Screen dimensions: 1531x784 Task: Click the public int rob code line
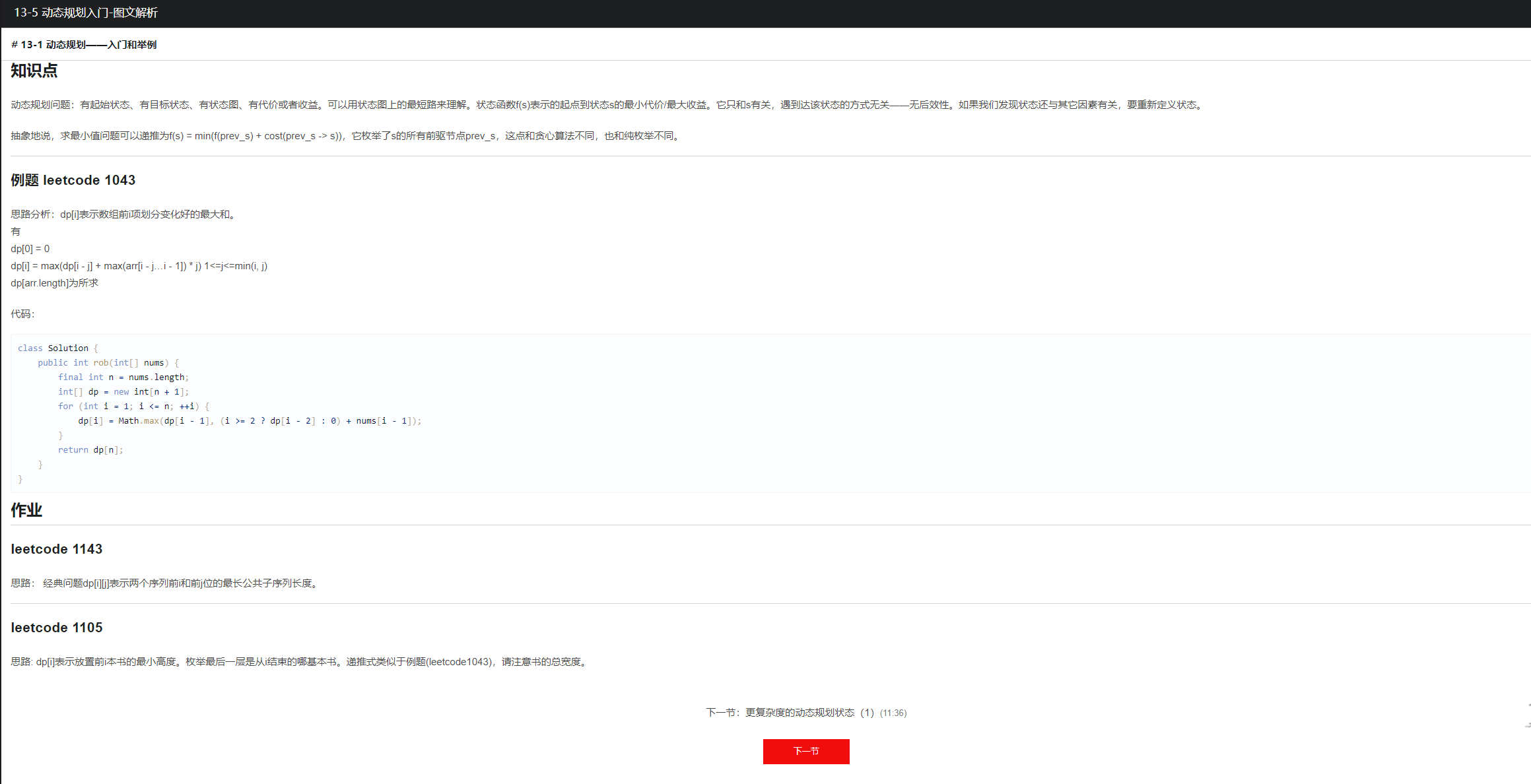pos(108,363)
